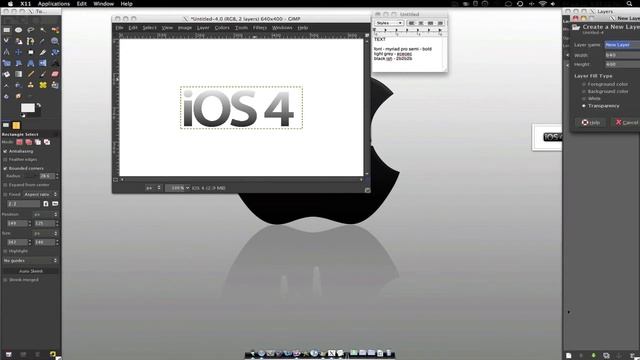Reset colors to default black and white
The image size is (640, 360).
(x=23, y=116)
